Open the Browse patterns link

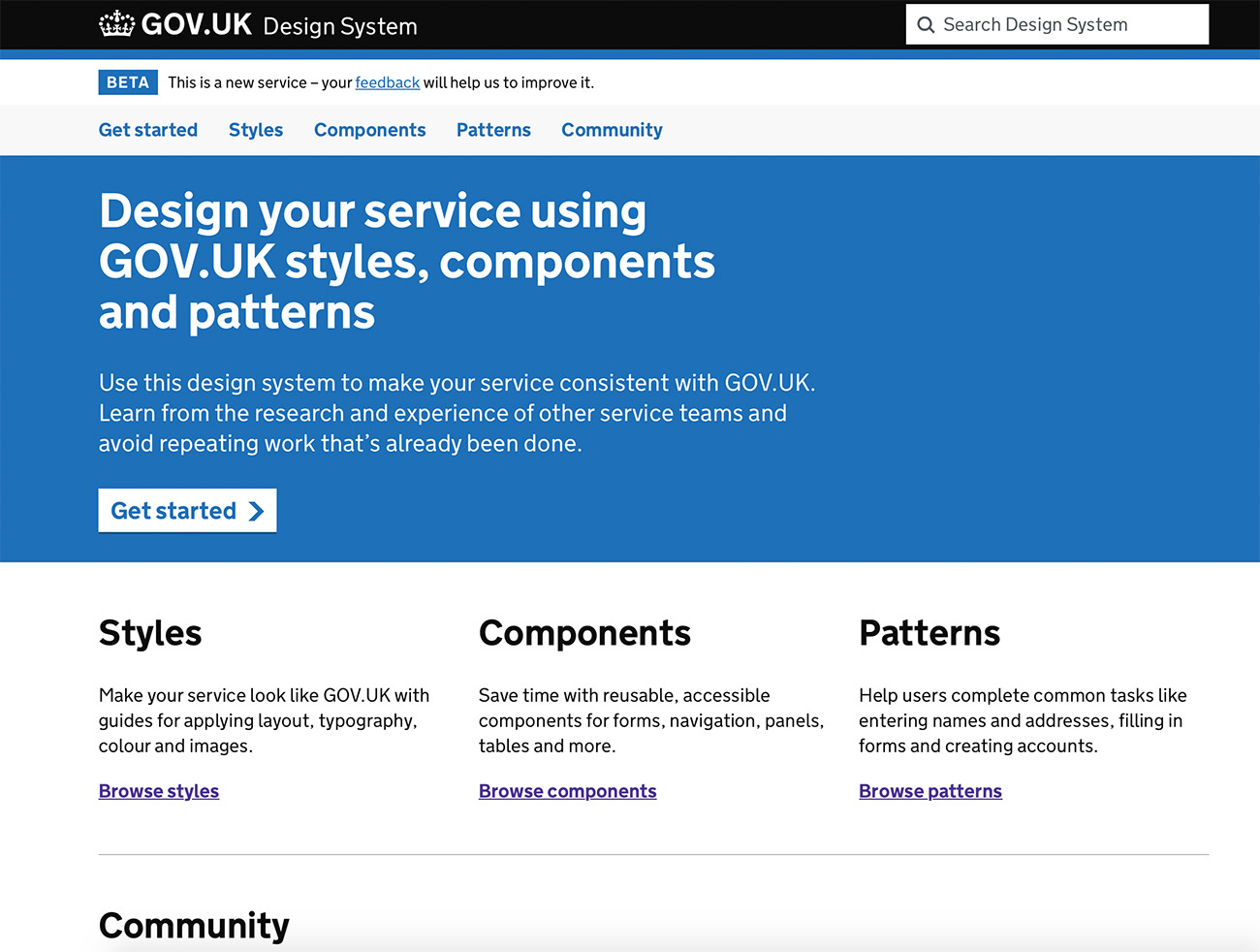(929, 791)
